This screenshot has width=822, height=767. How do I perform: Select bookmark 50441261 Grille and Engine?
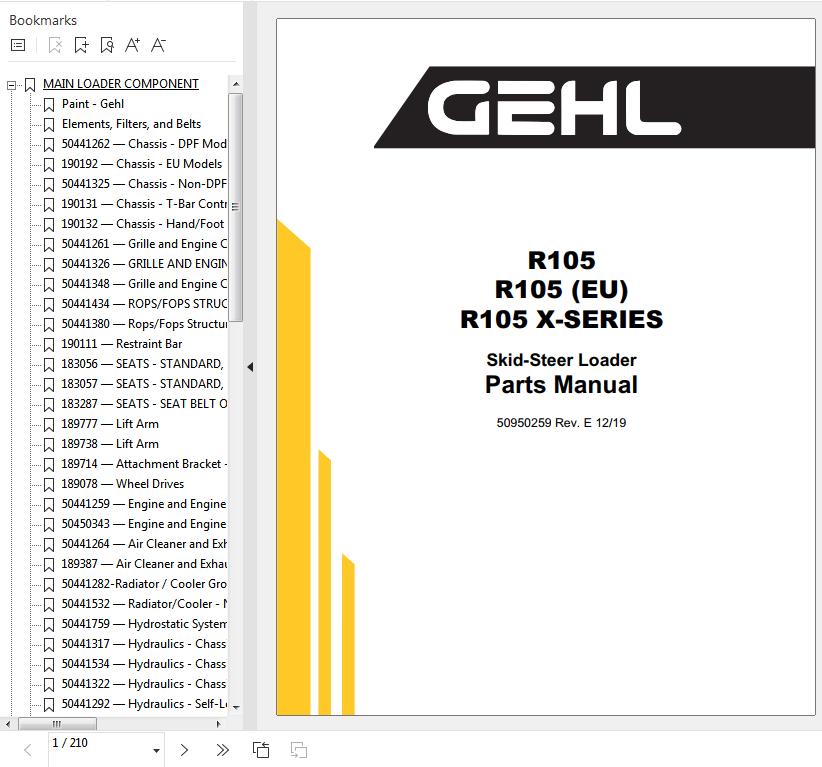click(144, 244)
